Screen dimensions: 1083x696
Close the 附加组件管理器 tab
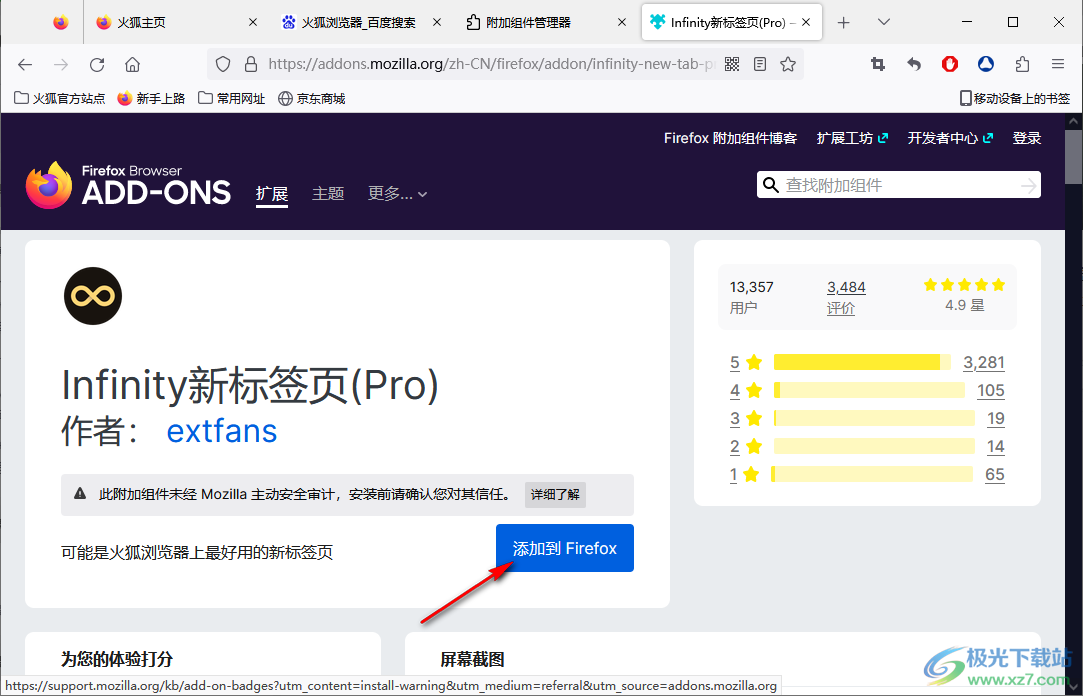point(622,23)
